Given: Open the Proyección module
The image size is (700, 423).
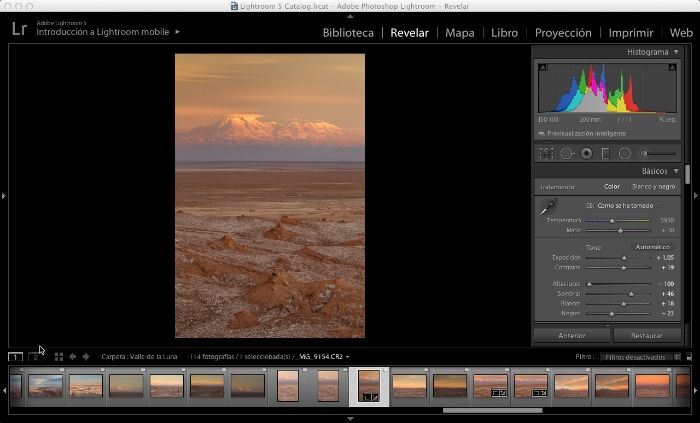Looking at the screenshot, I should coord(563,33).
